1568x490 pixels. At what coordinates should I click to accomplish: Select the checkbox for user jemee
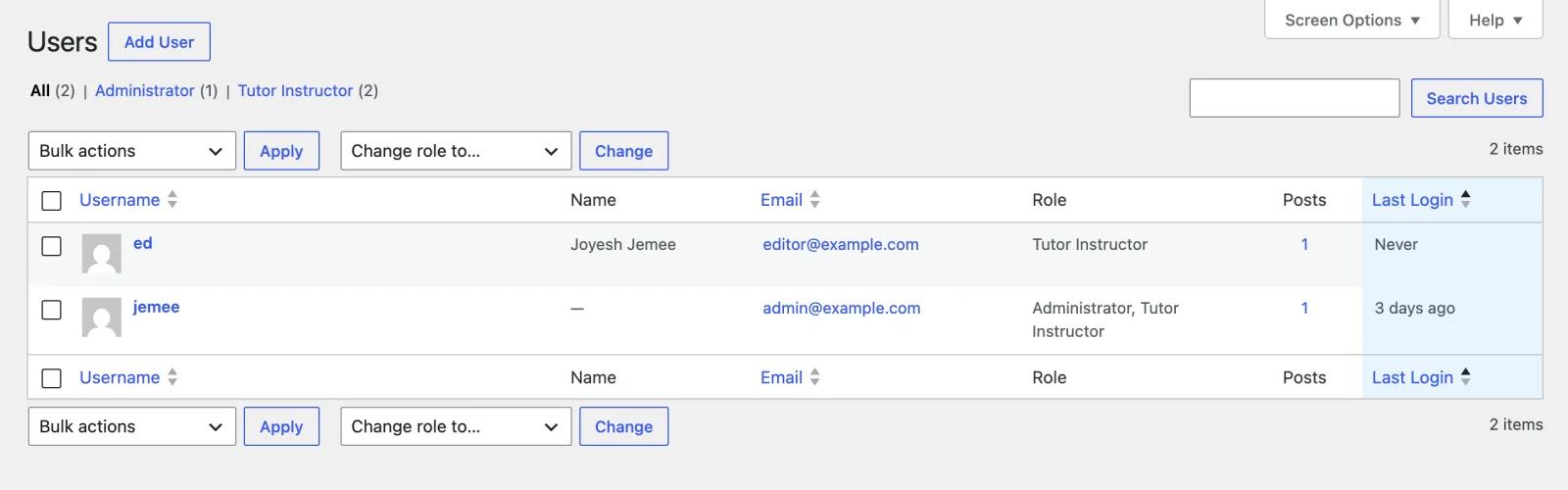(x=52, y=310)
